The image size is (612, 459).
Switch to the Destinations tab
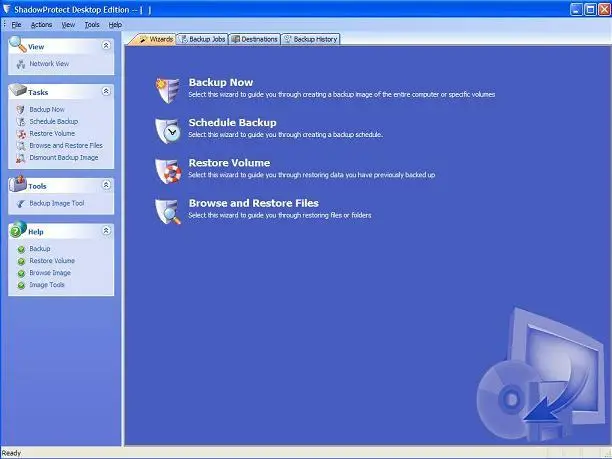pos(254,39)
